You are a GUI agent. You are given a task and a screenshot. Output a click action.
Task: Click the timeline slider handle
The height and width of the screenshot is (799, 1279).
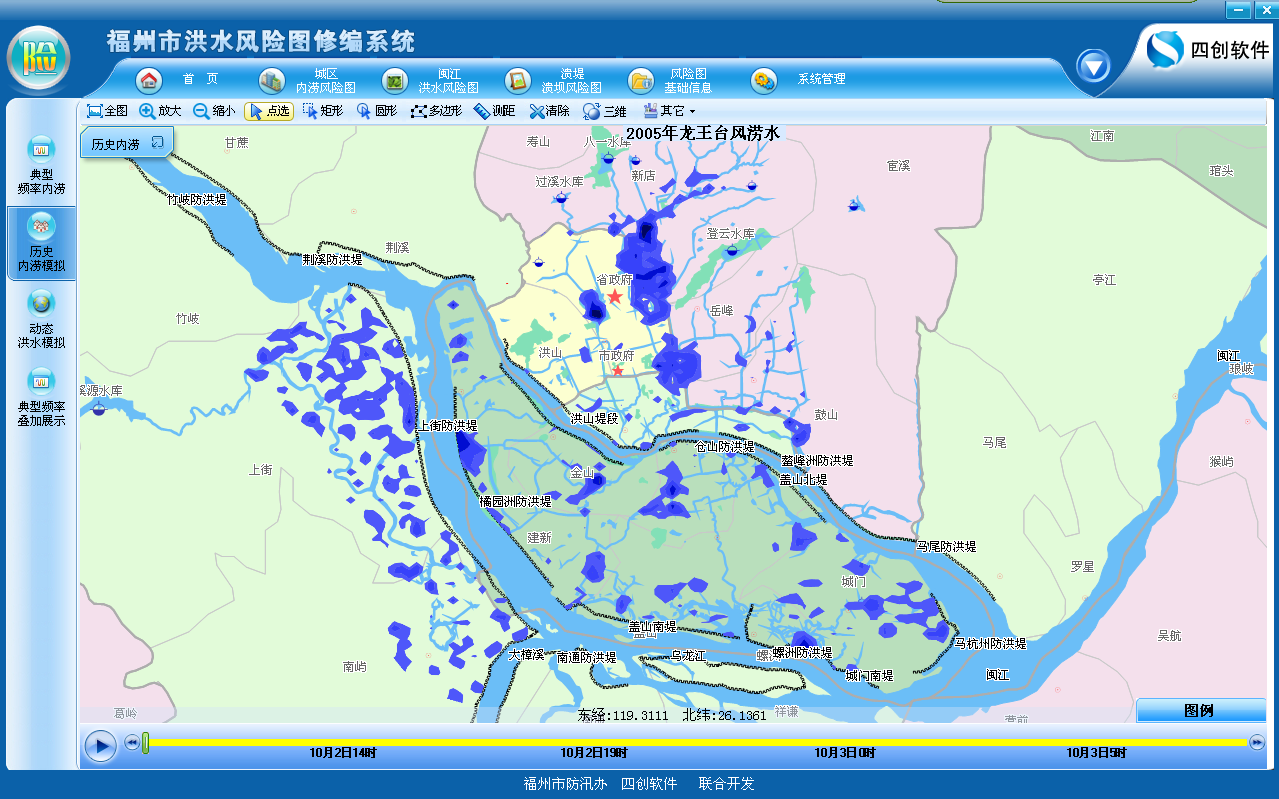[x=145, y=743]
